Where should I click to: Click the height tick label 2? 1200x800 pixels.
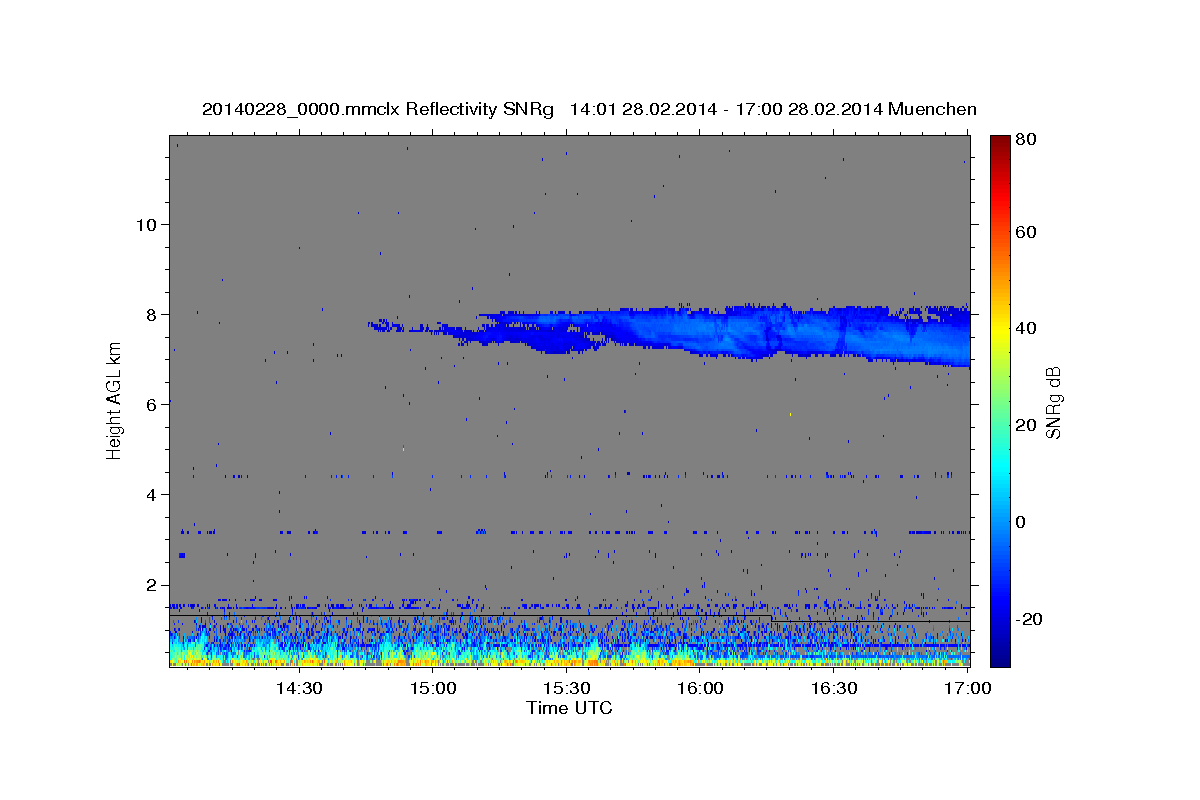click(152, 585)
